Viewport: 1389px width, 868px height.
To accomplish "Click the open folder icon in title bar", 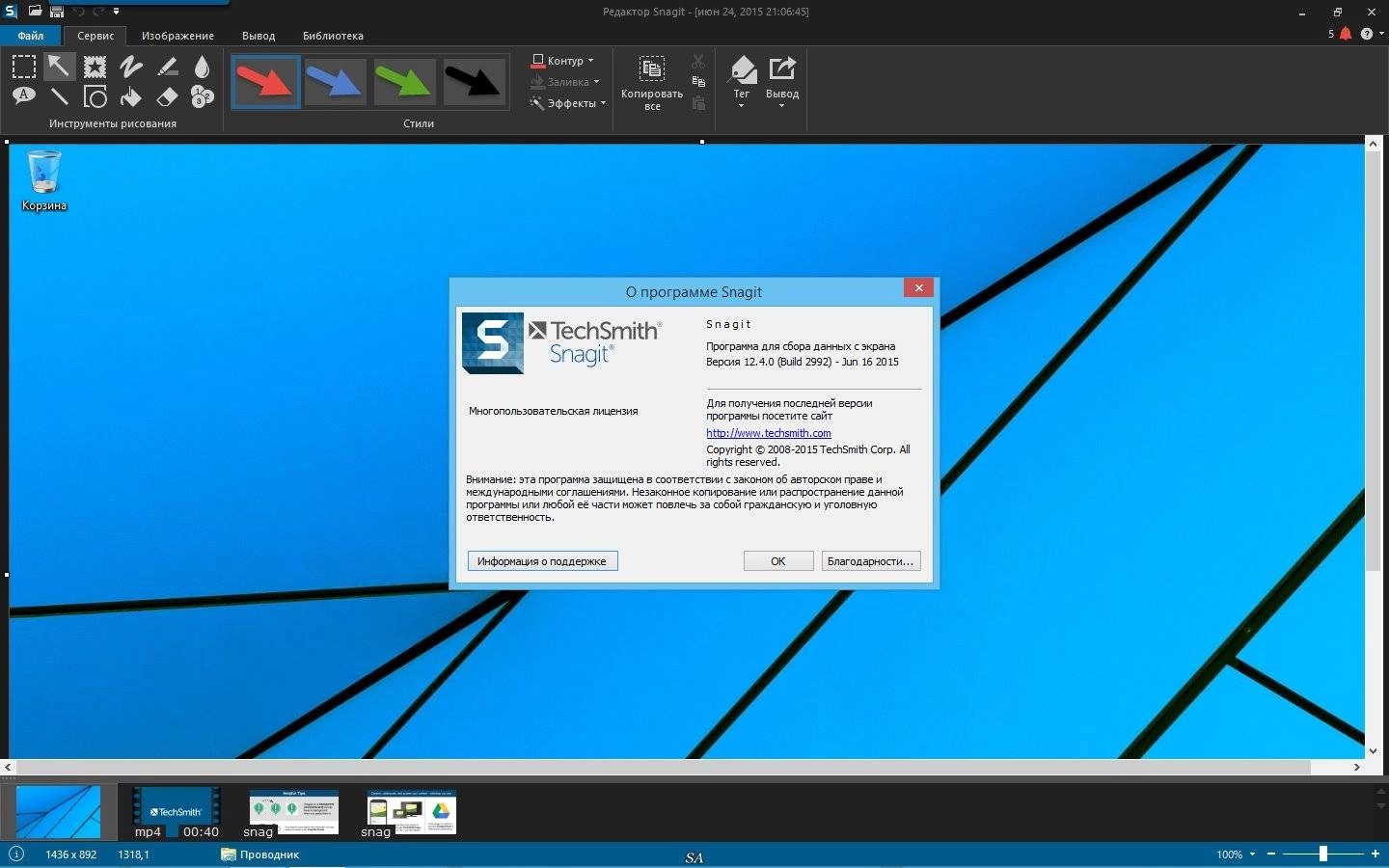I will (x=35, y=12).
